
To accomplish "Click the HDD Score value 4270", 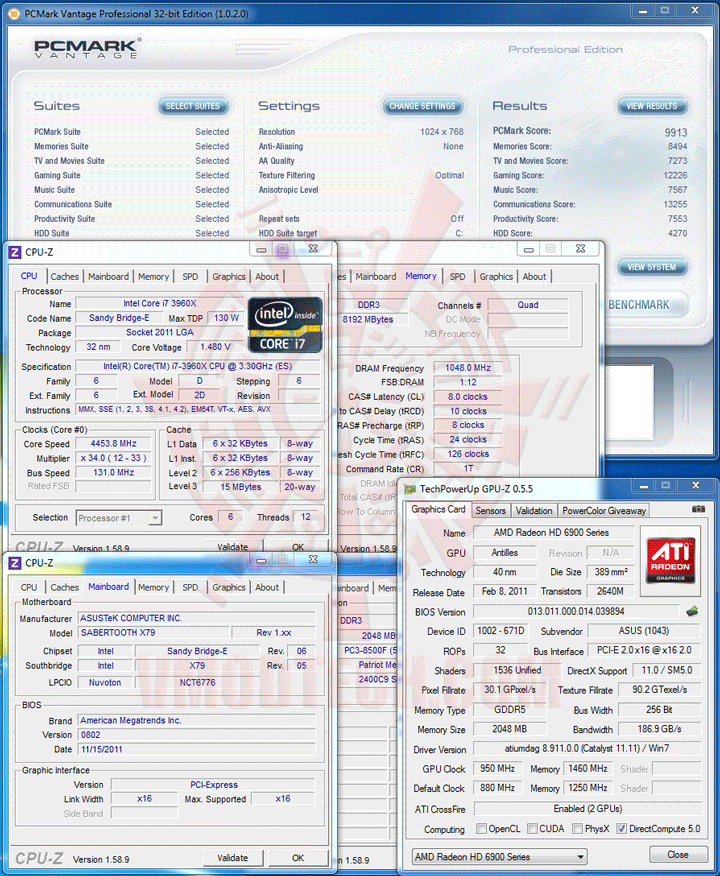I will tap(678, 234).
